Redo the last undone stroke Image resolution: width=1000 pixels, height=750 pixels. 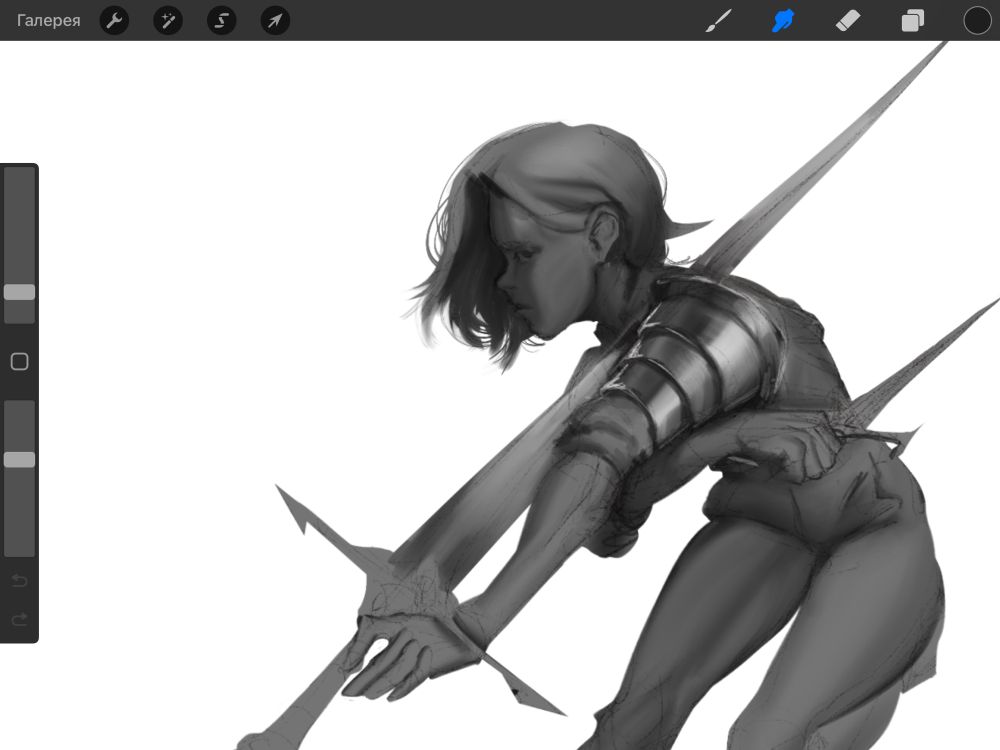tap(20, 619)
